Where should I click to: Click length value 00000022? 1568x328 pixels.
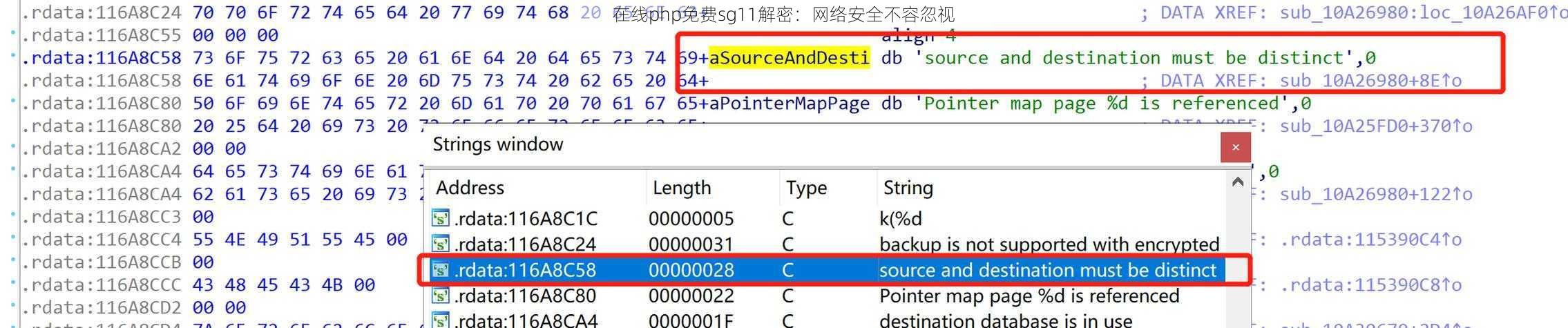point(691,296)
